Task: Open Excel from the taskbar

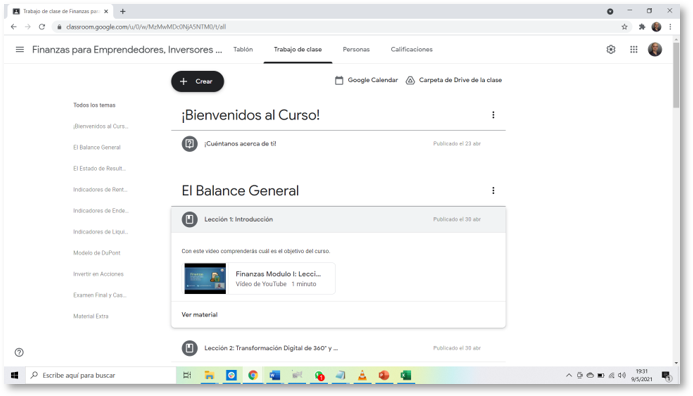Action: tap(405, 375)
